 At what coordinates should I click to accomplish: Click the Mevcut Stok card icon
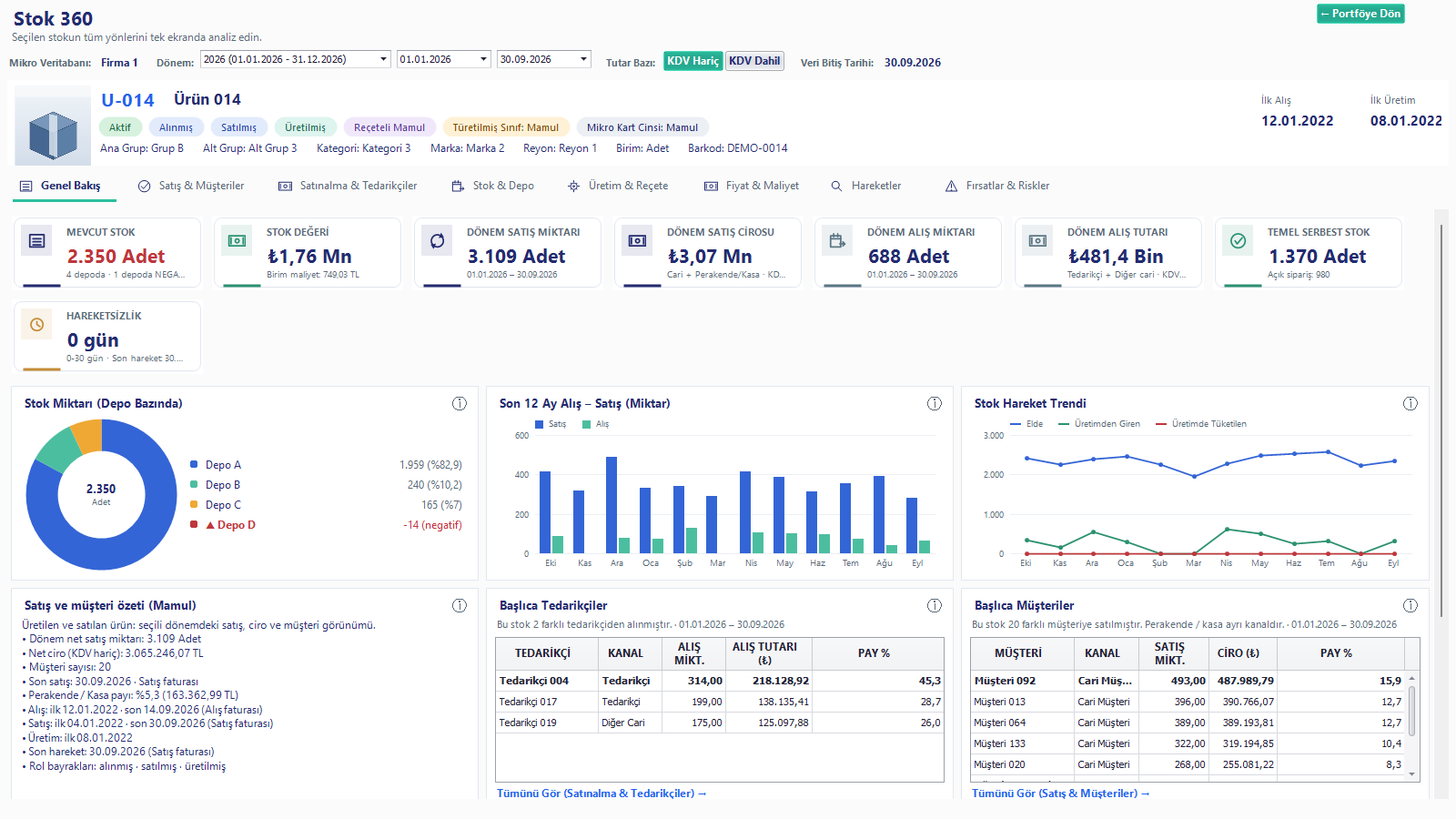tap(37, 241)
